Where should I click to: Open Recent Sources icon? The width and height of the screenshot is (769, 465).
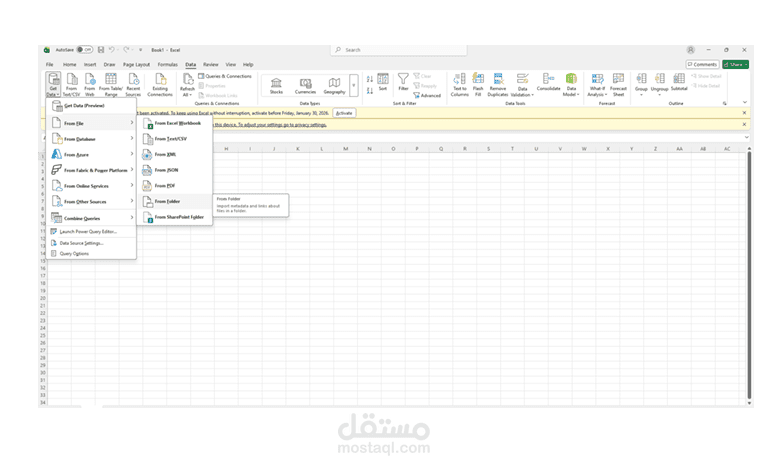pyautogui.click(x=133, y=85)
